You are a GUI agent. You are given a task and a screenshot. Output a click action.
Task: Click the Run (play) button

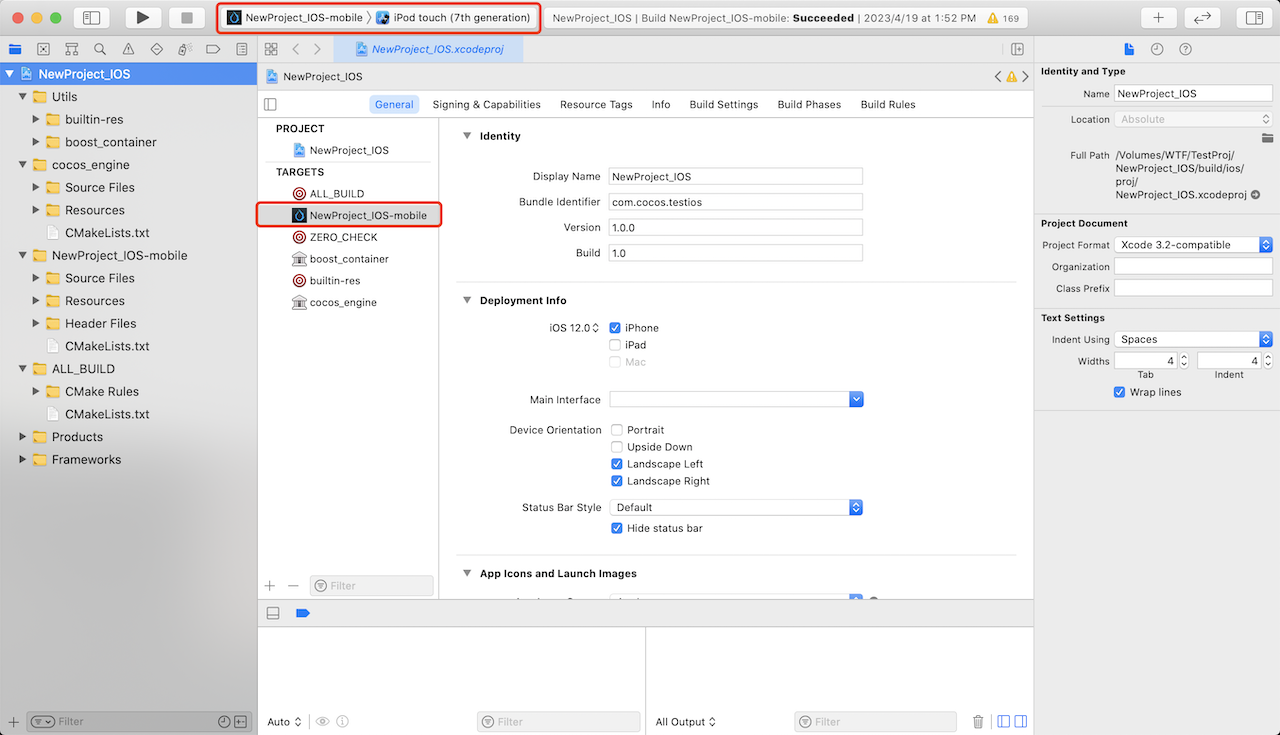tap(143, 17)
